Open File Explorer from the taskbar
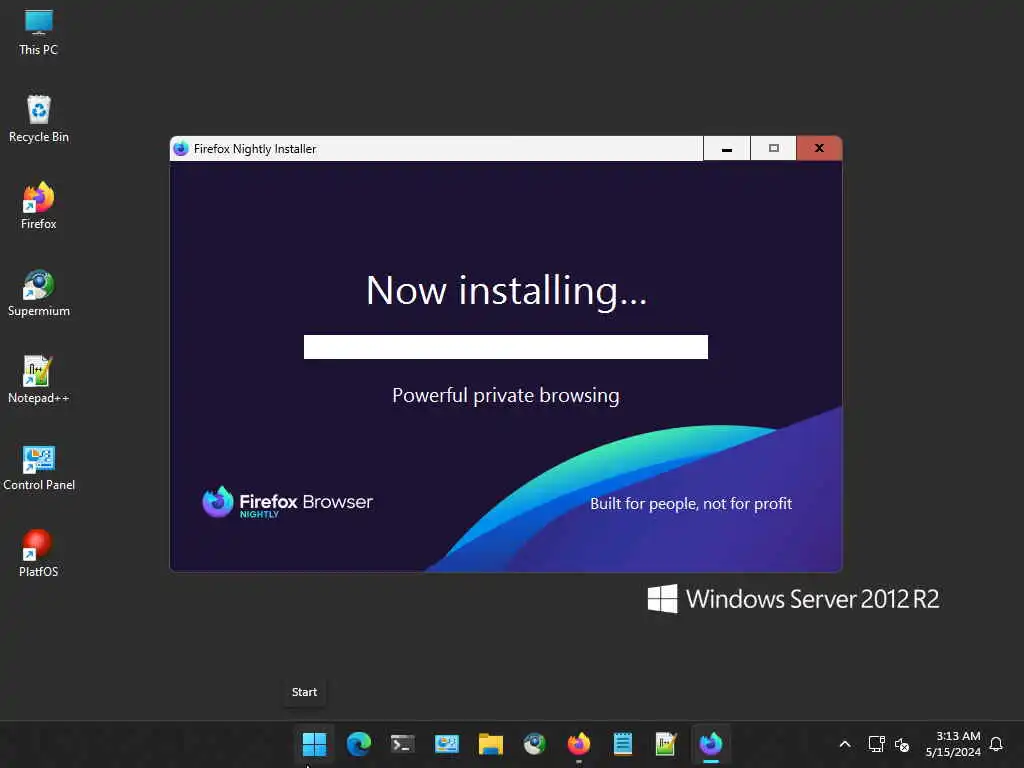Image resolution: width=1024 pixels, height=768 pixels. (490, 744)
